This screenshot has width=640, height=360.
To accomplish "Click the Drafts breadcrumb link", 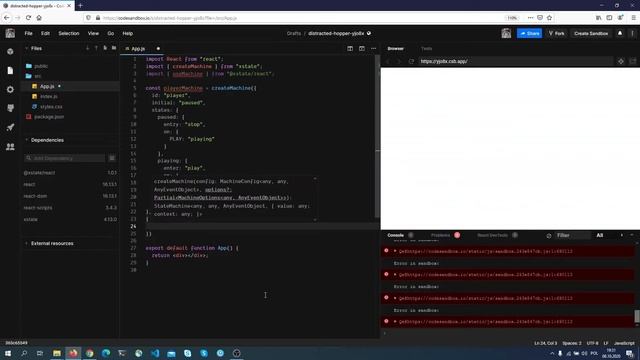I will pos(293,33).
